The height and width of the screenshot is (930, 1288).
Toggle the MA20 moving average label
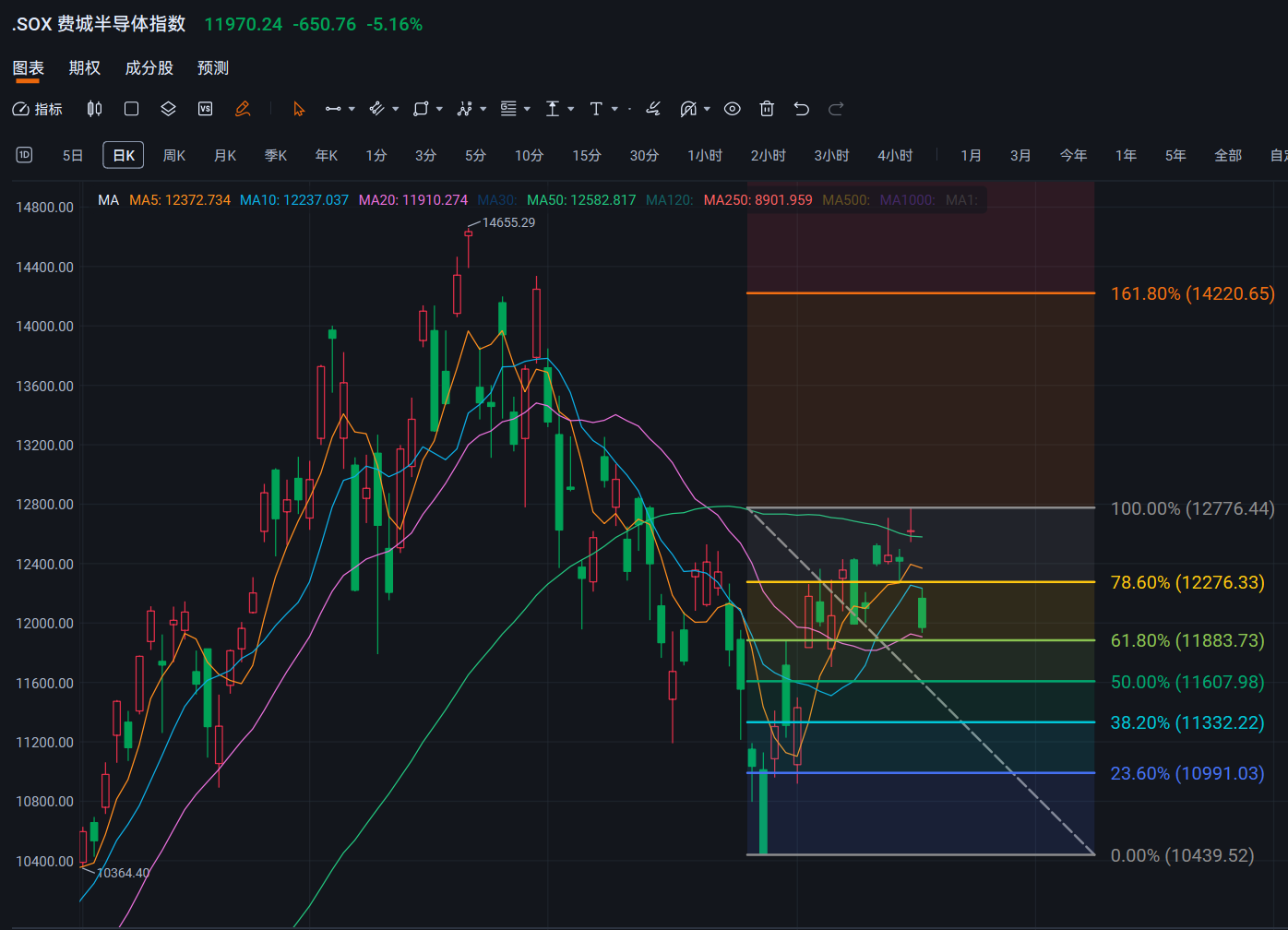413,200
